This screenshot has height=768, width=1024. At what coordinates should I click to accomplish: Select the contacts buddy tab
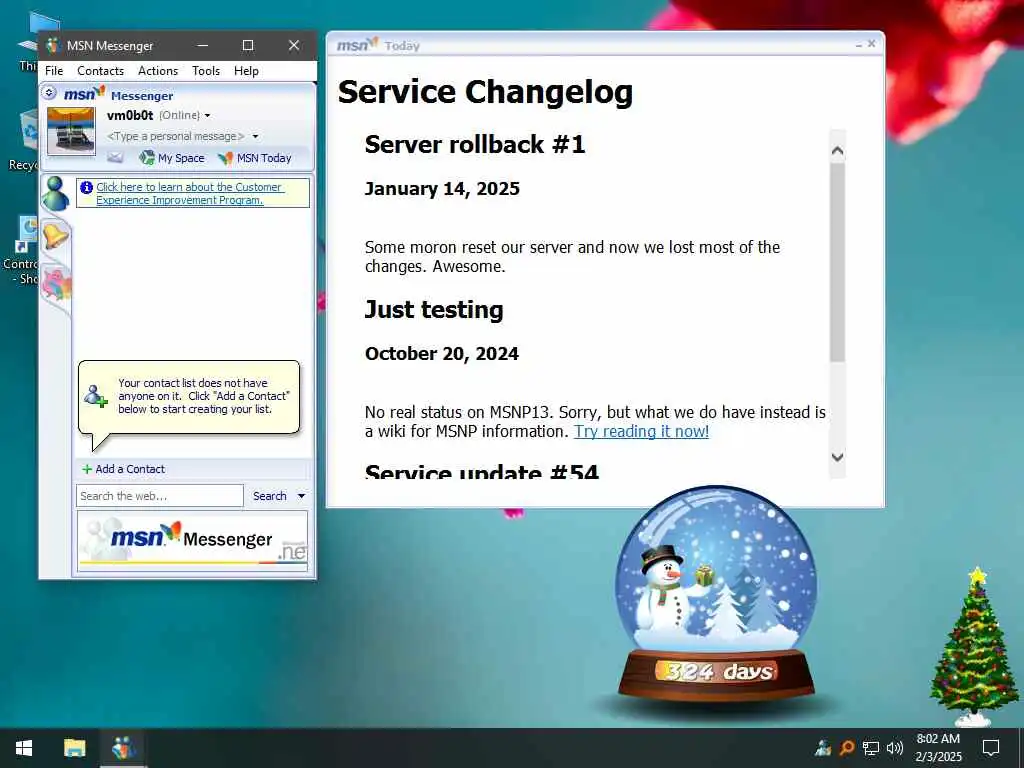tap(56, 193)
